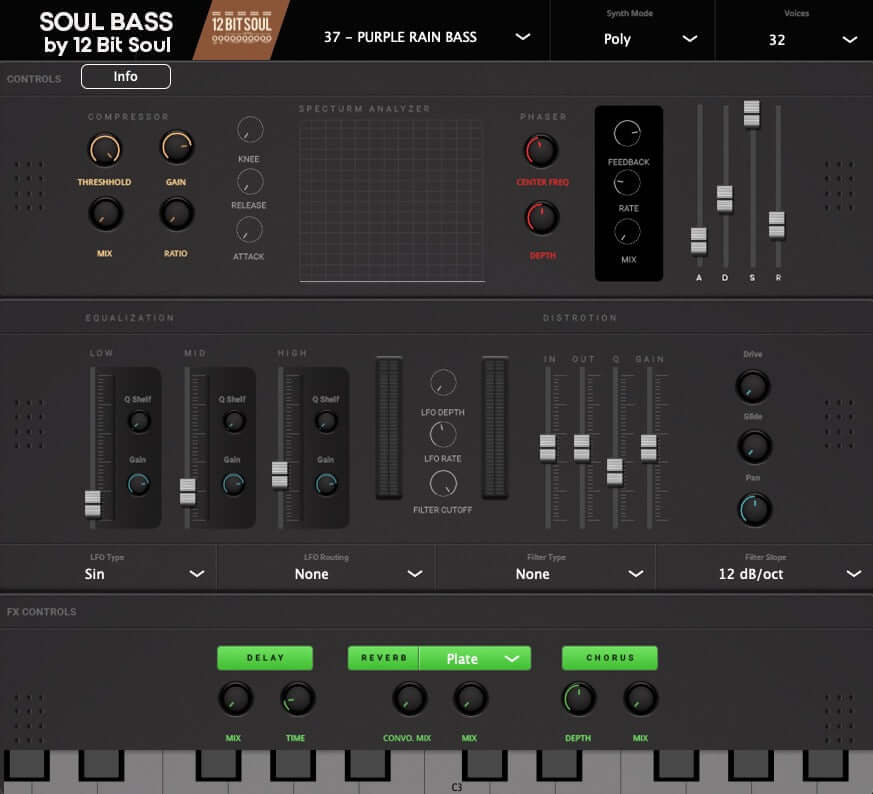The image size is (873, 794).
Task: Click the compressor Mix knob
Action: (x=105, y=214)
